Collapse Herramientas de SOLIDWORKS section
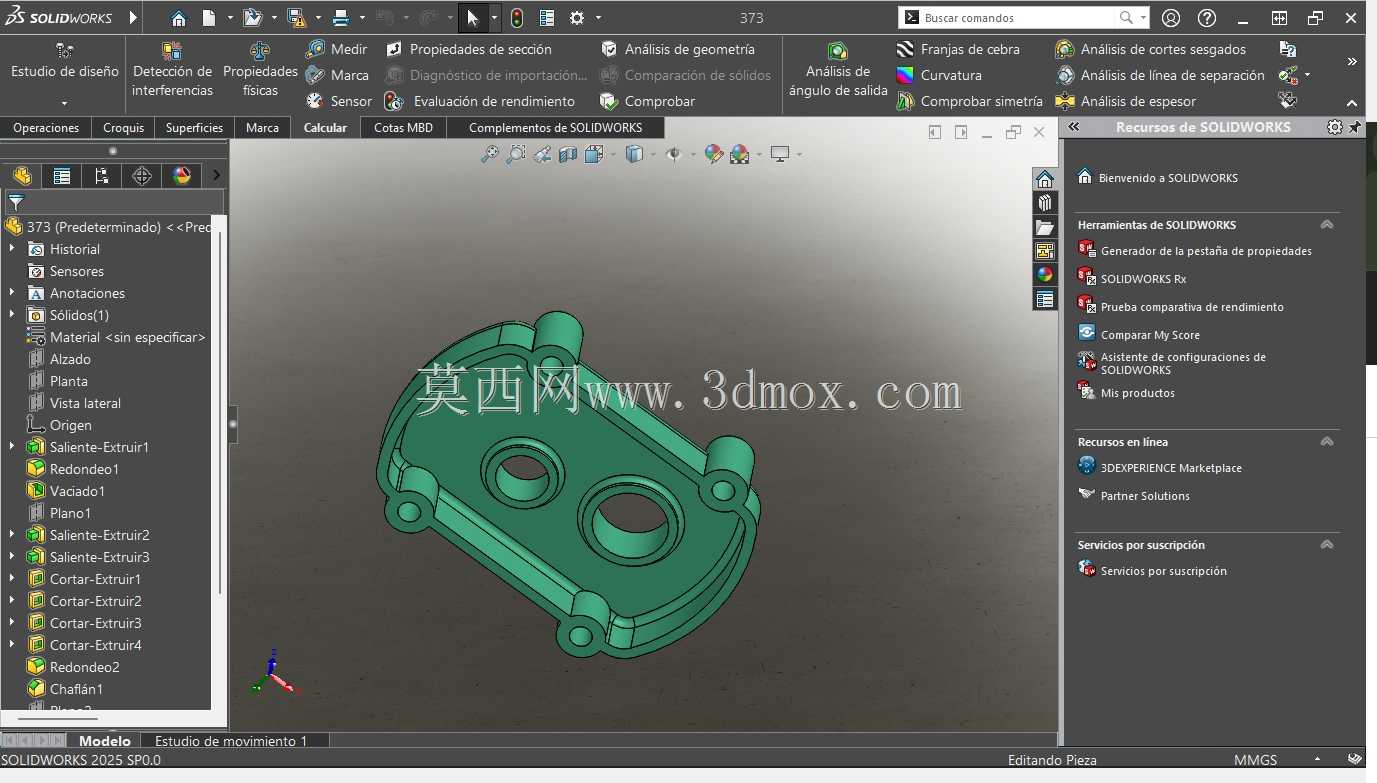1377x783 pixels. pos(1327,225)
